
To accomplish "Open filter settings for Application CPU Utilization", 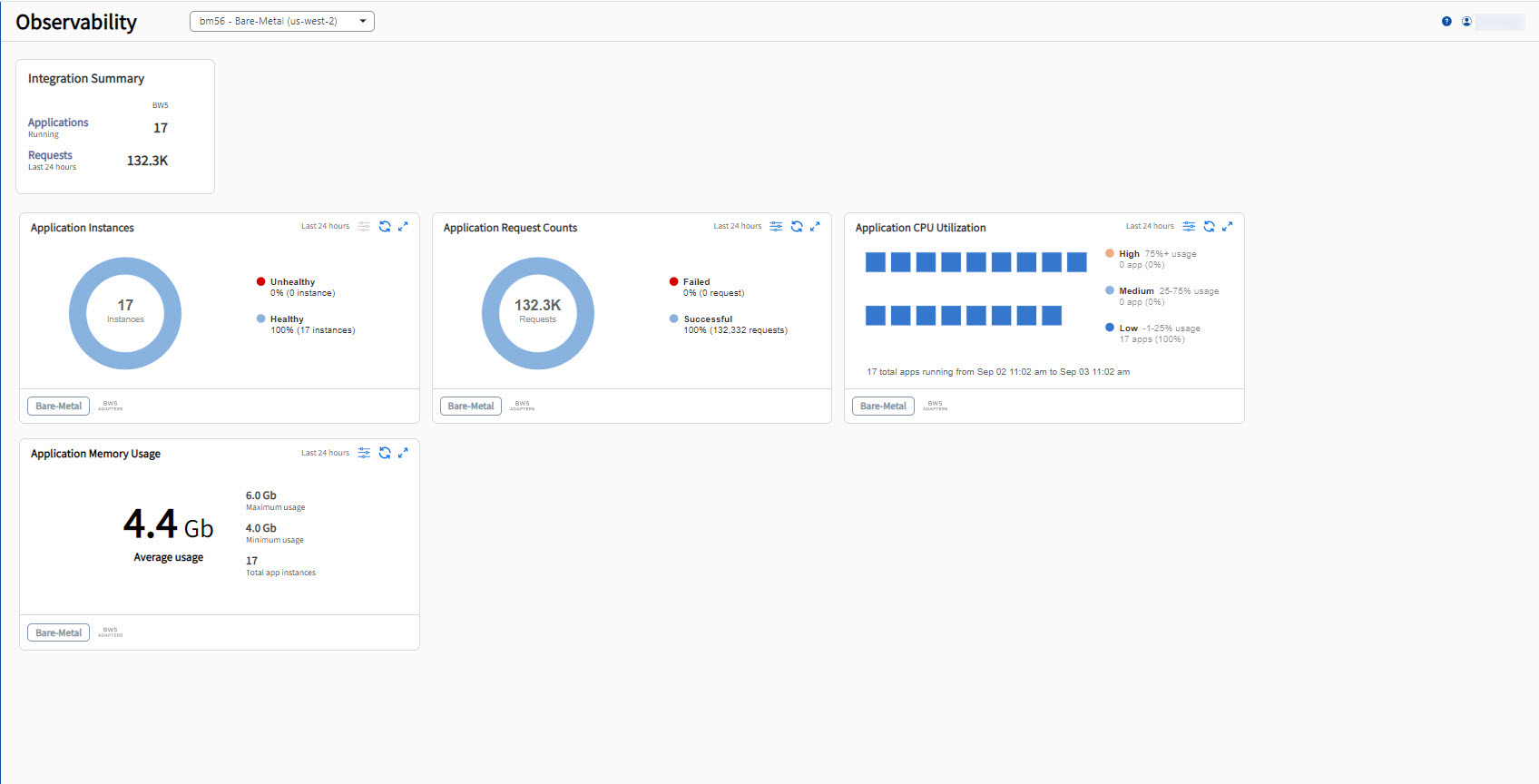I will click(x=1189, y=227).
